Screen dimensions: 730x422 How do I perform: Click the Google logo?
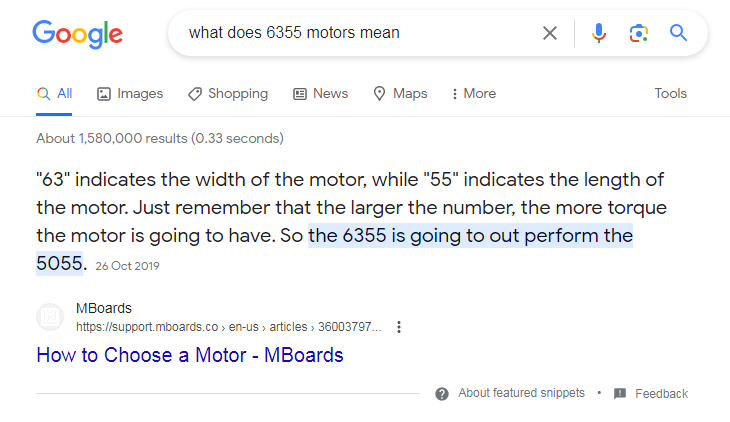coord(77,34)
